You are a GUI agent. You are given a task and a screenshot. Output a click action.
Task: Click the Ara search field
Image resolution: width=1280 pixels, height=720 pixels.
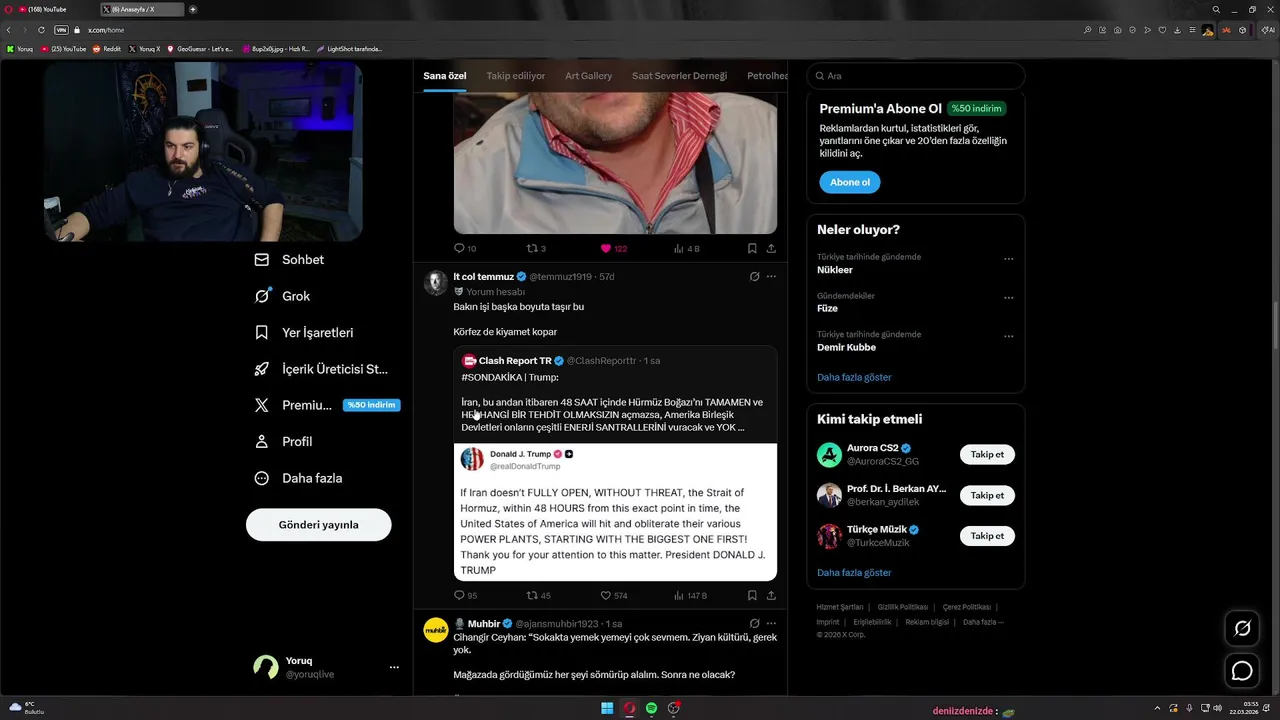(x=916, y=76)
